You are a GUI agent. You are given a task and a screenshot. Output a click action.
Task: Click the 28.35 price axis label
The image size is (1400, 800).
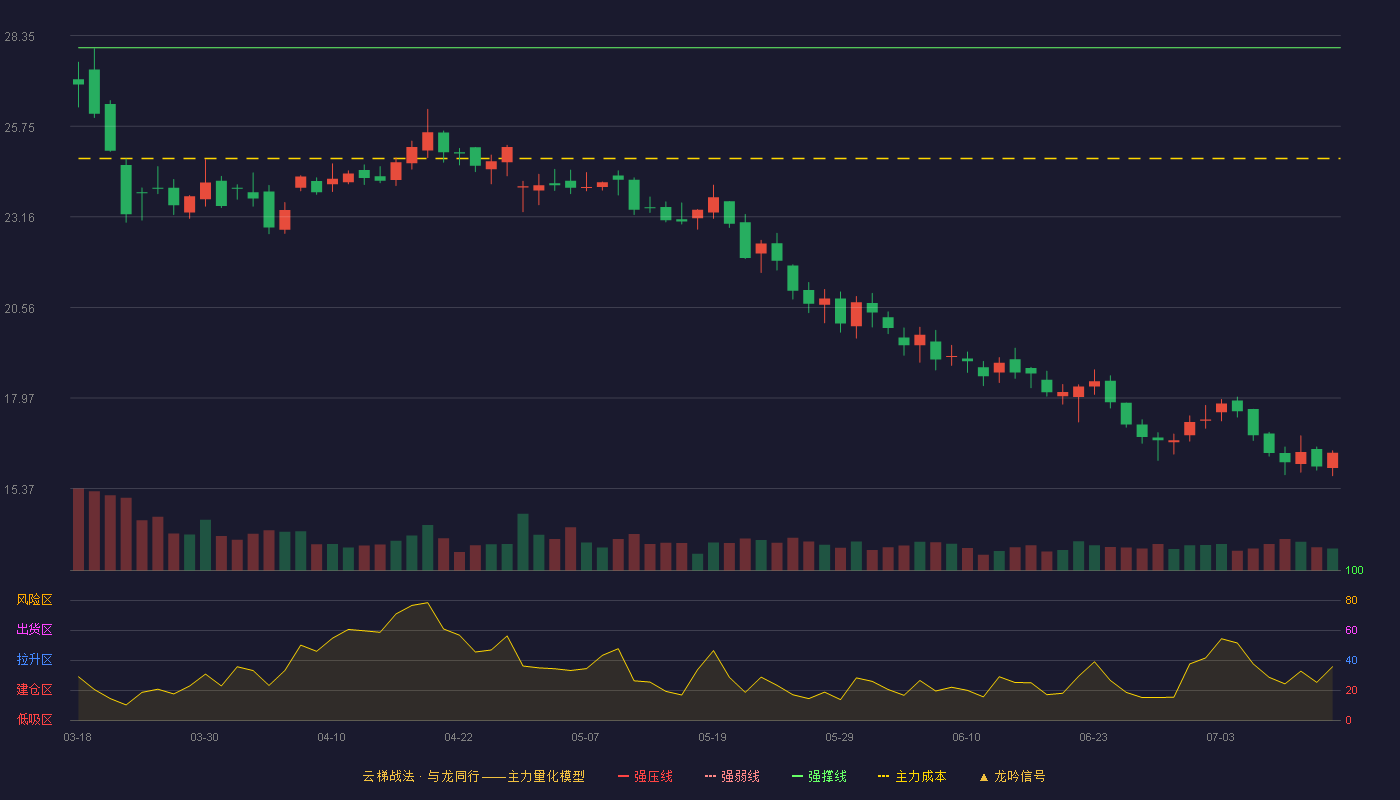click(x=20, y=37)
